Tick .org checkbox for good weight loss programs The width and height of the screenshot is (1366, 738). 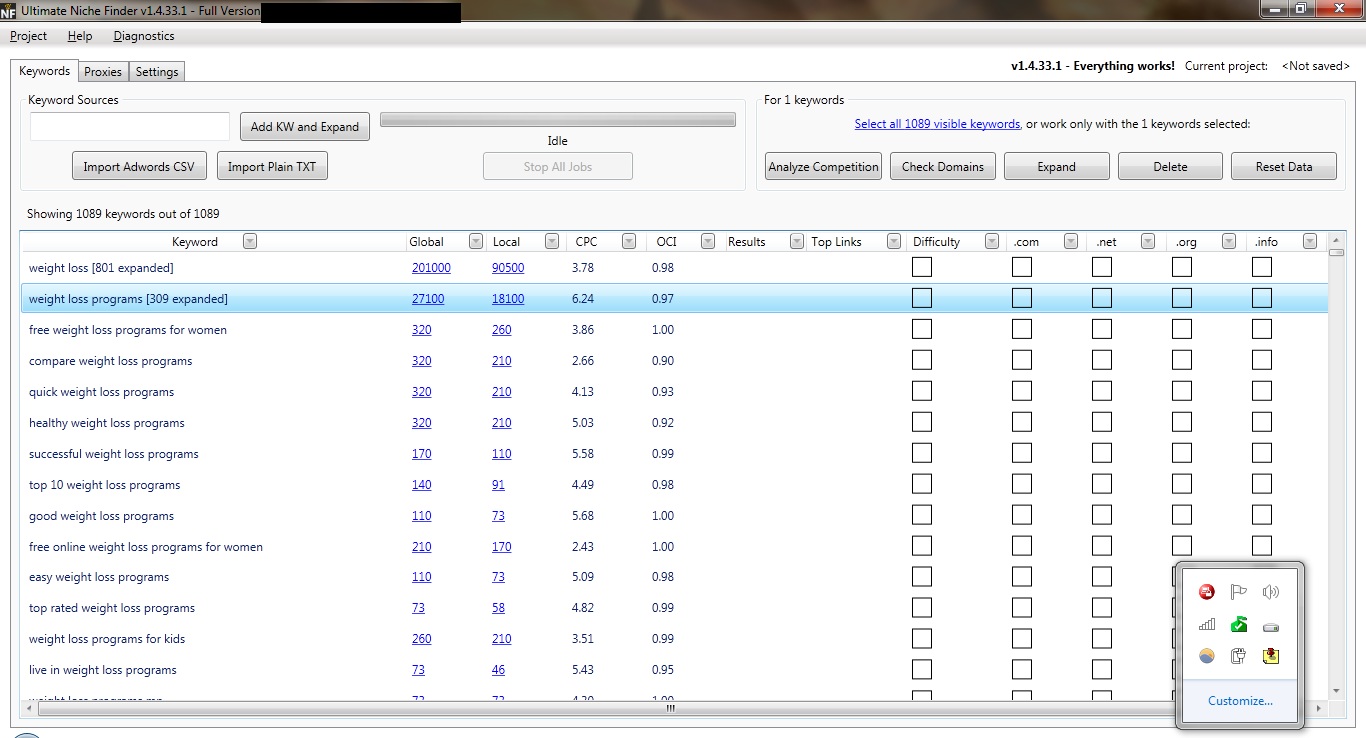1182,515
